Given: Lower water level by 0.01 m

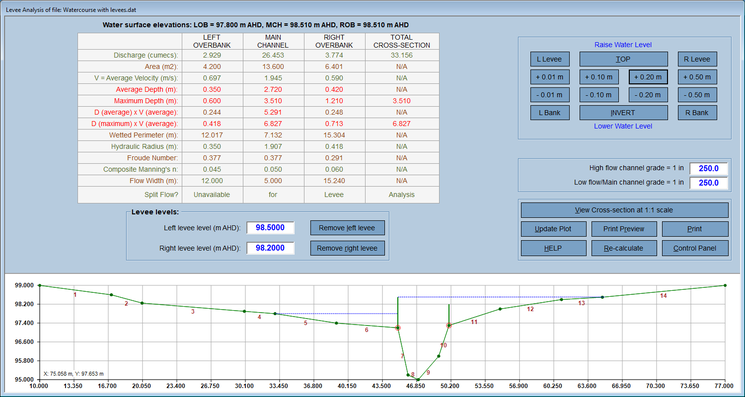Looking at the screenshot, I should click(550, 95).
